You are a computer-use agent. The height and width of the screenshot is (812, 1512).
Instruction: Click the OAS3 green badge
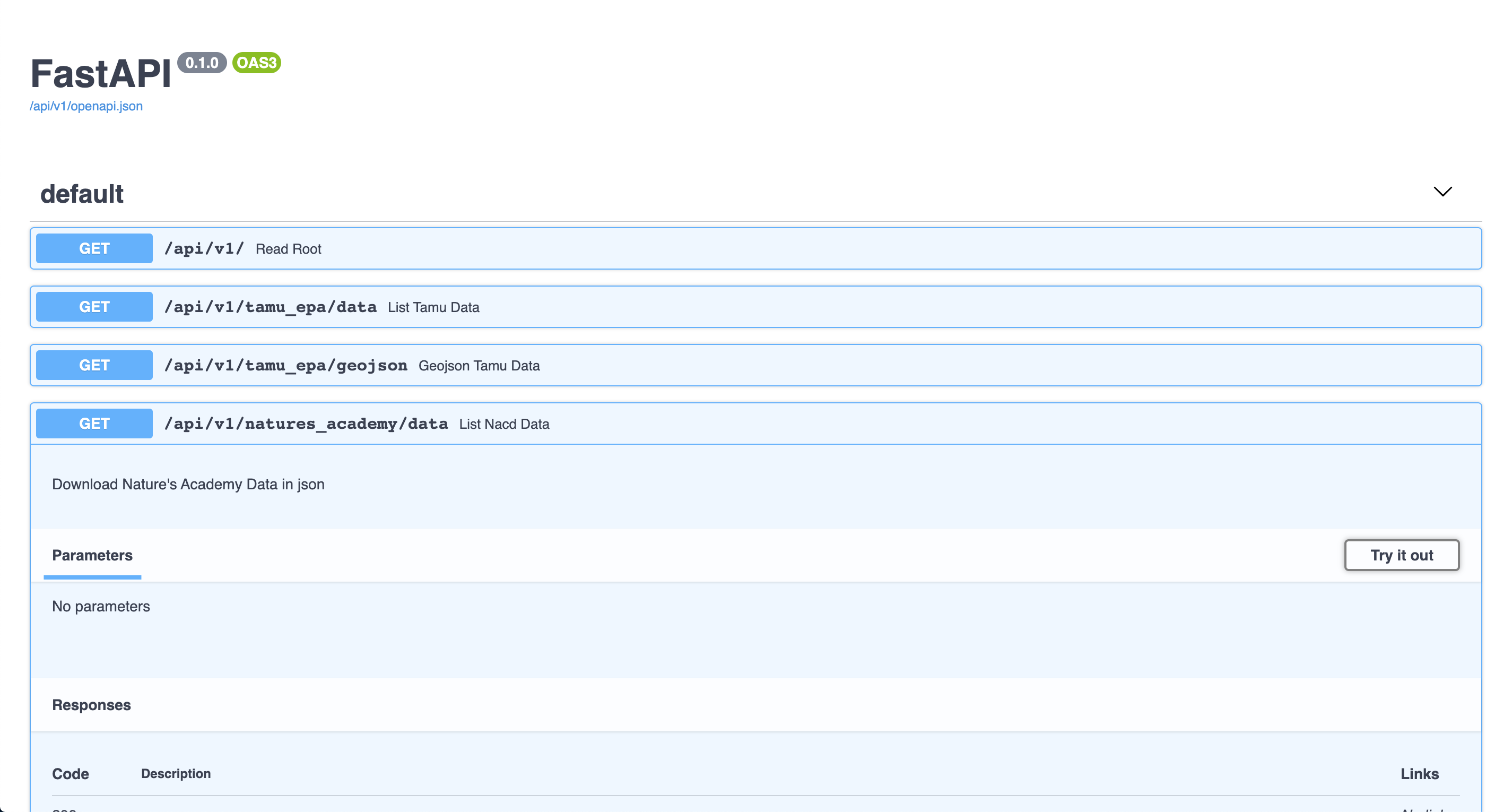(256, 63)
